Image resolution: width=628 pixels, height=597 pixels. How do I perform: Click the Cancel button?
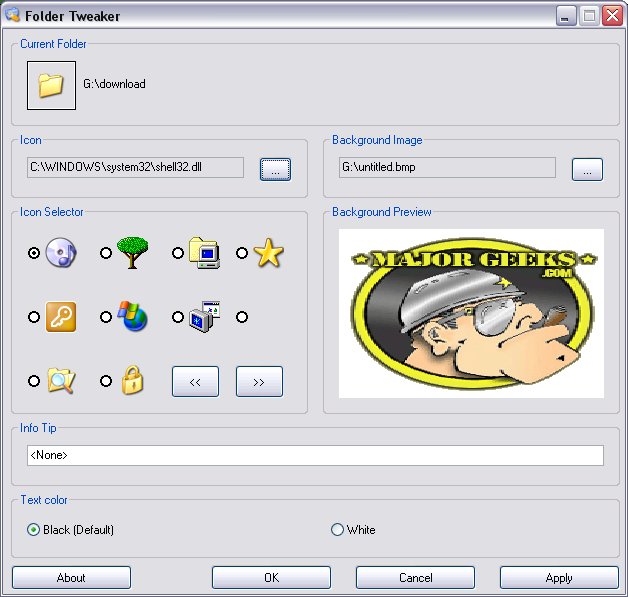415,577
